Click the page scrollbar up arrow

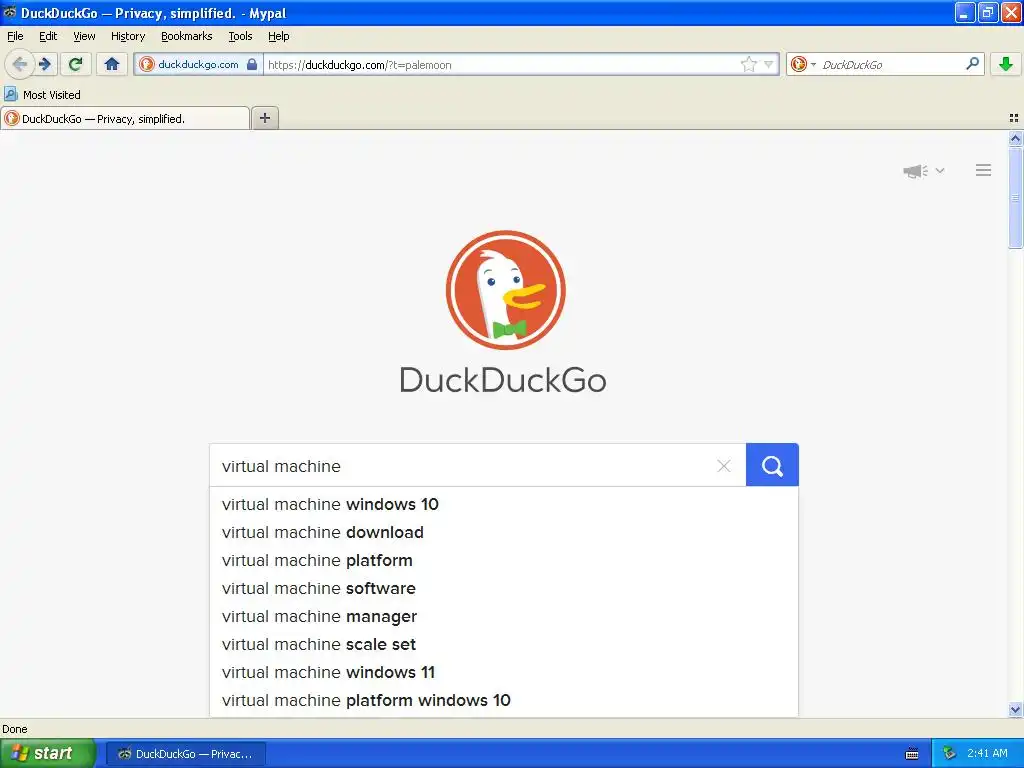[x=1015, y=138]
